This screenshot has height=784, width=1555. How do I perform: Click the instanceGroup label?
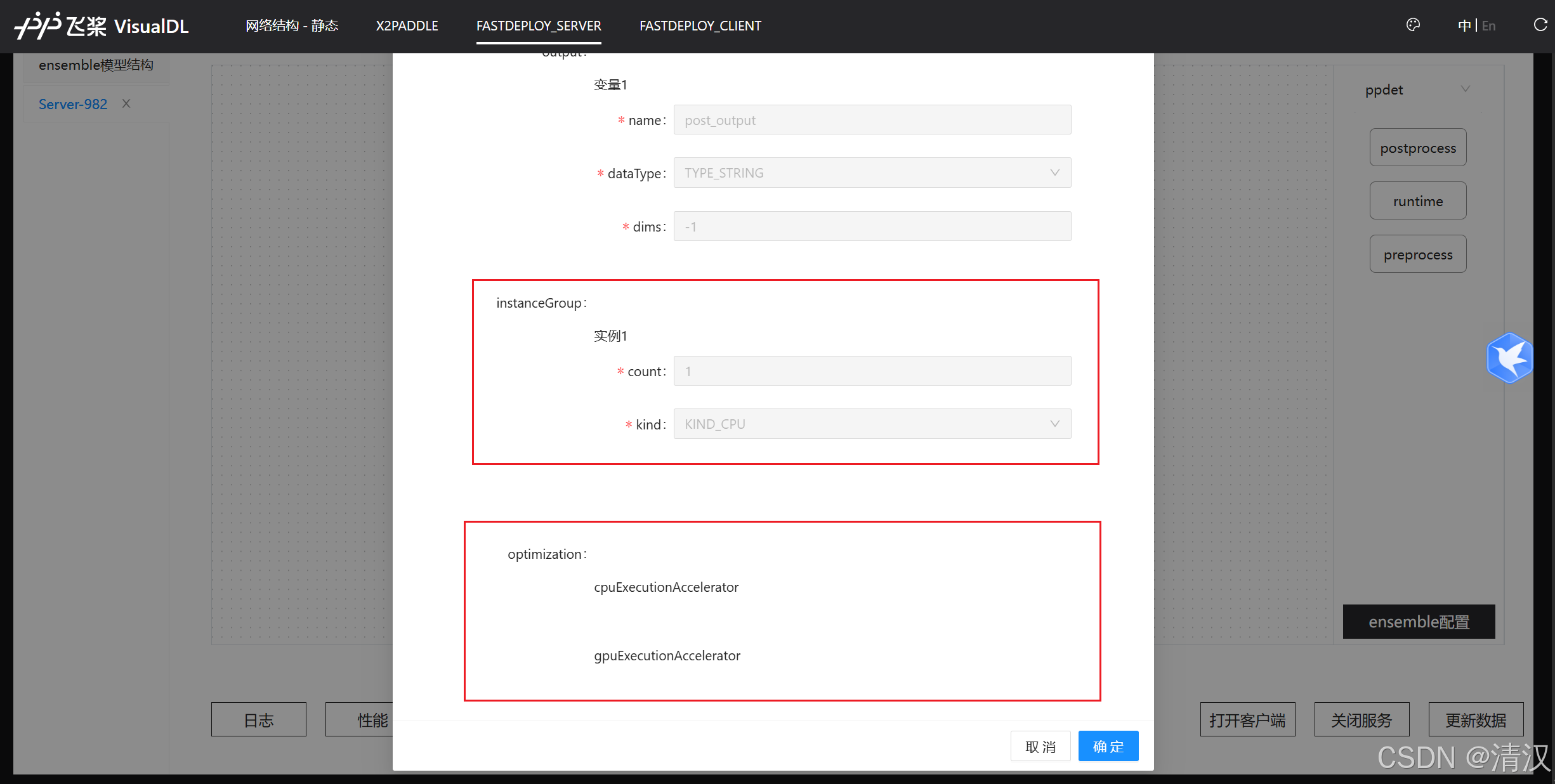(541, 303)
